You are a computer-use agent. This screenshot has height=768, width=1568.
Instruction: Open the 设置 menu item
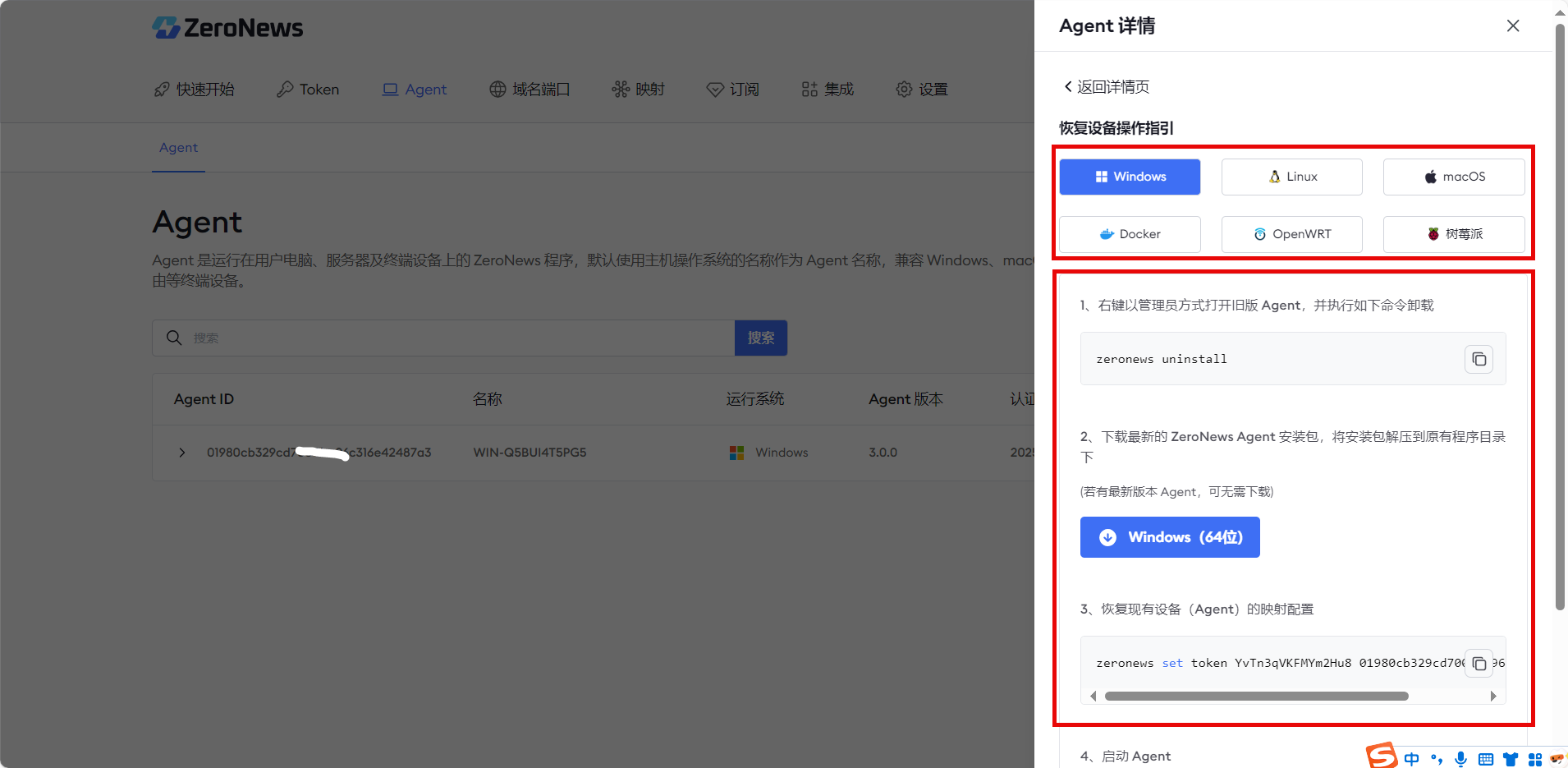(x=922, y=90)
